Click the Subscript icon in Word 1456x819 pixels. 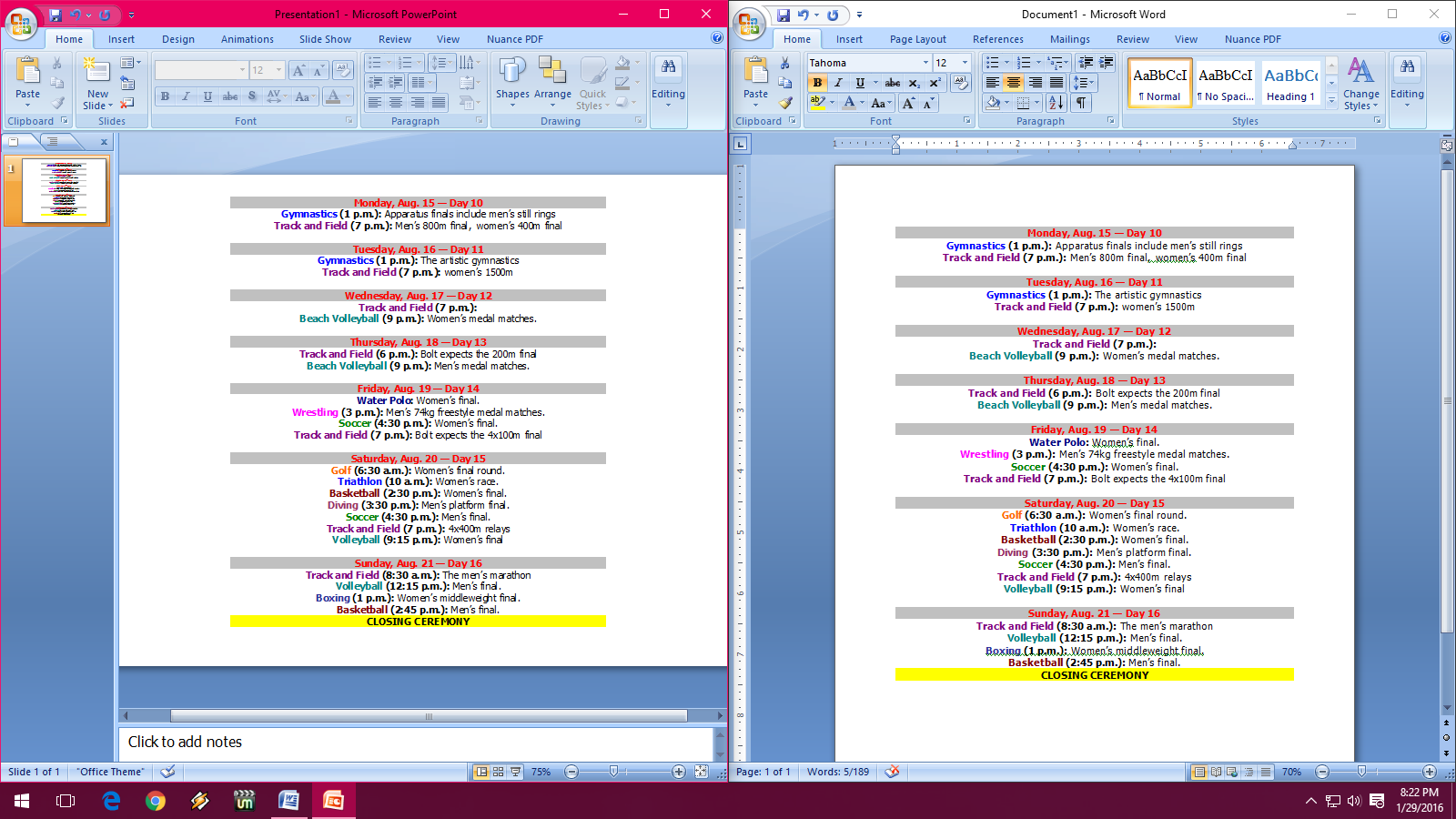[913, 82]
